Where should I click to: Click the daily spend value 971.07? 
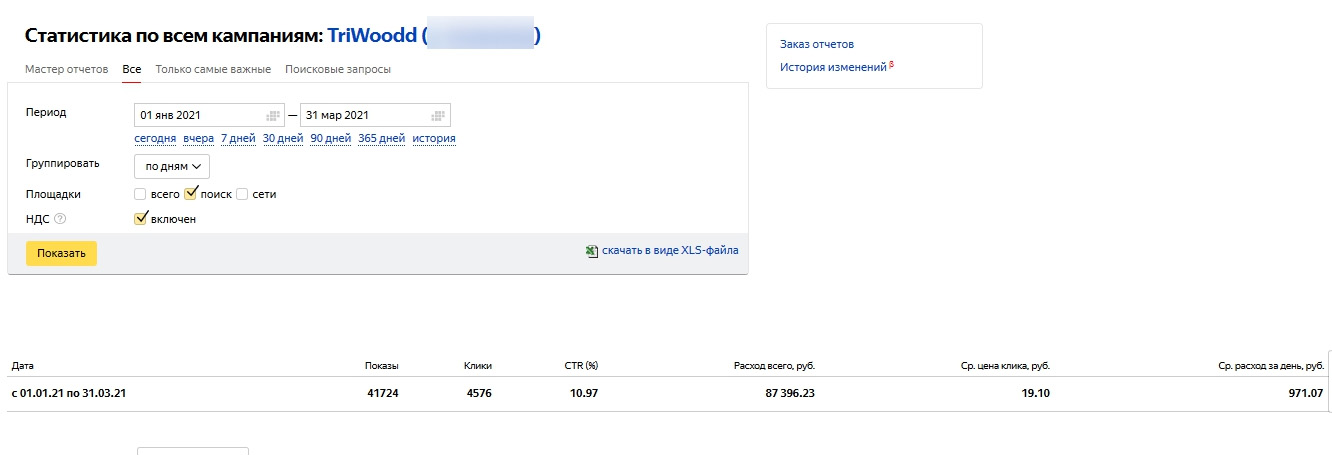tap(1305, 394)
